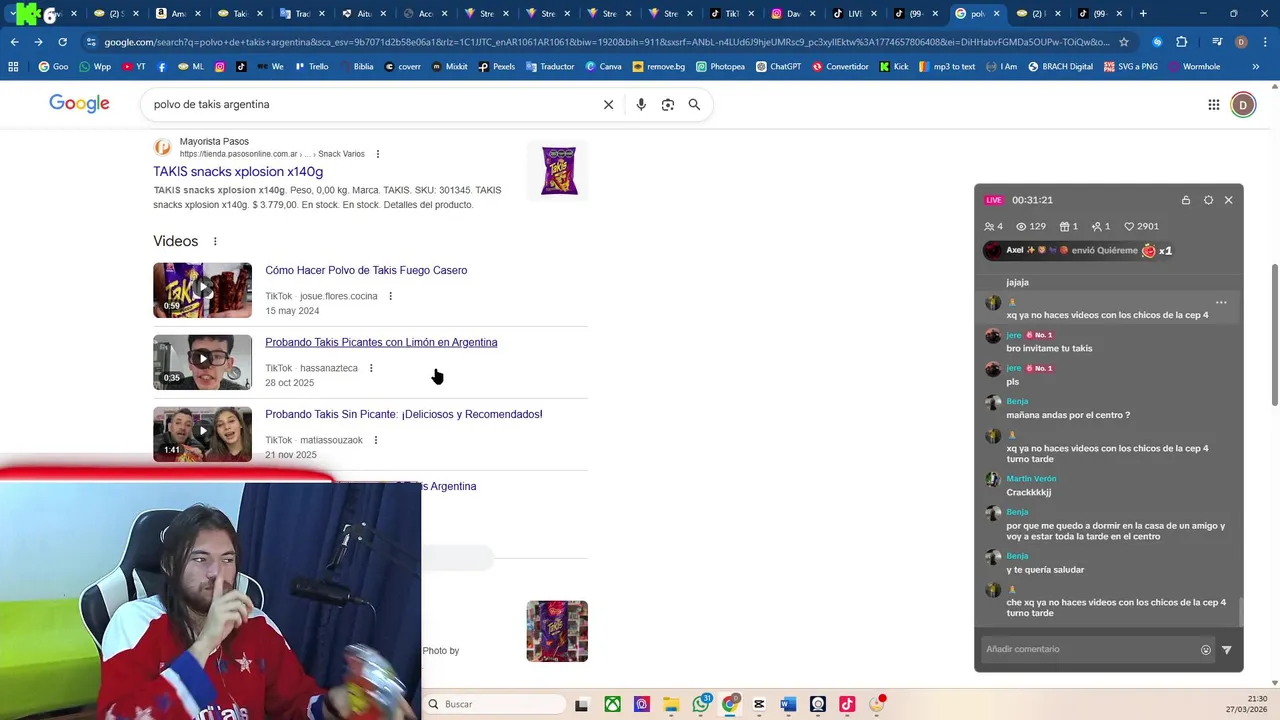Open Cómo Hacer Polvo de Takis Fuego Casero
The image size is (1280, 720).
[x=366, y=270]
